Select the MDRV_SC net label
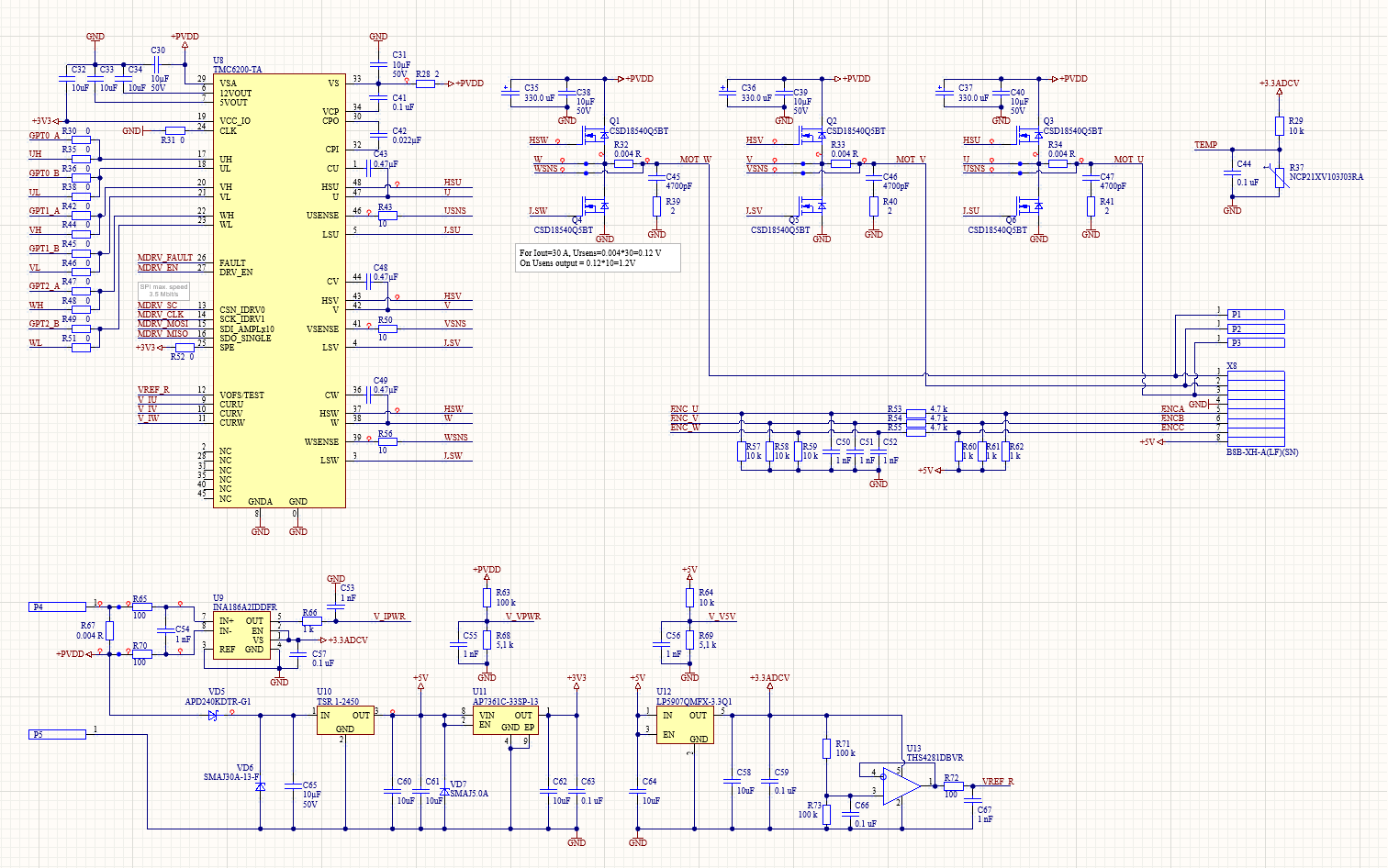1388x868 pixels. tap(157, 306)
